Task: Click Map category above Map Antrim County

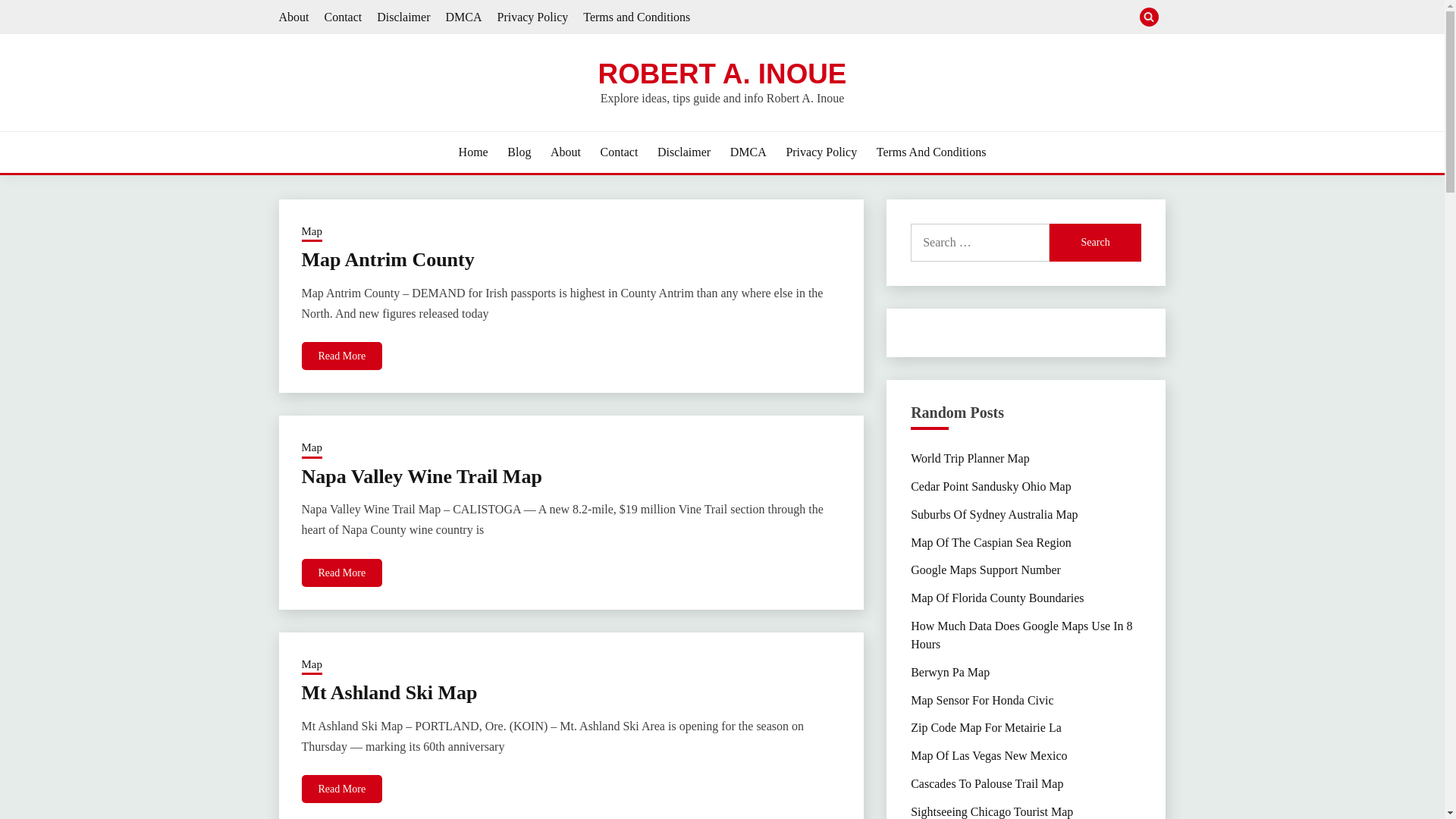Action: click(312, 232)
